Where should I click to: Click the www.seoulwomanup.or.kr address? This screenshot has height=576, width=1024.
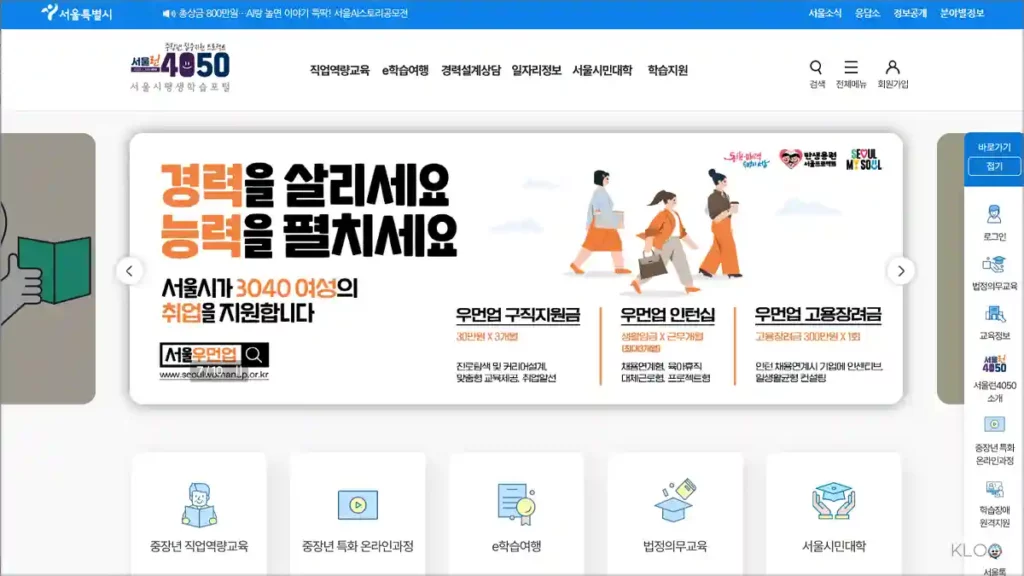click(x=214, y=374)
